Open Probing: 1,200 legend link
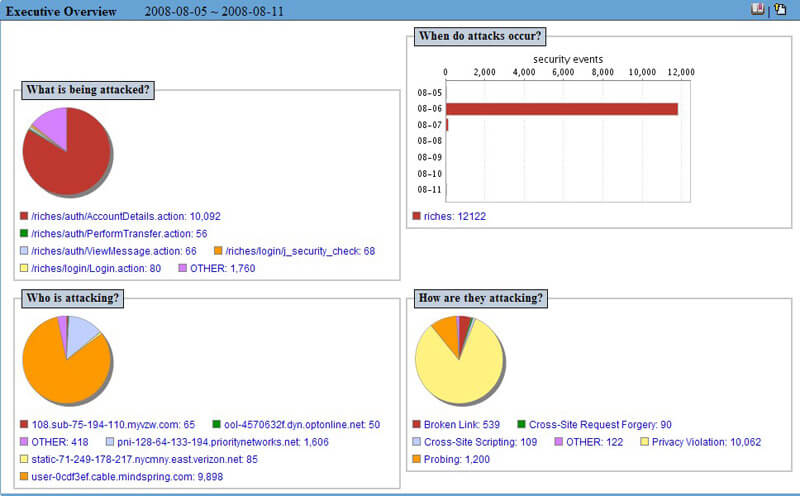Viewport: 800px width, 496px height. (457, 459)
